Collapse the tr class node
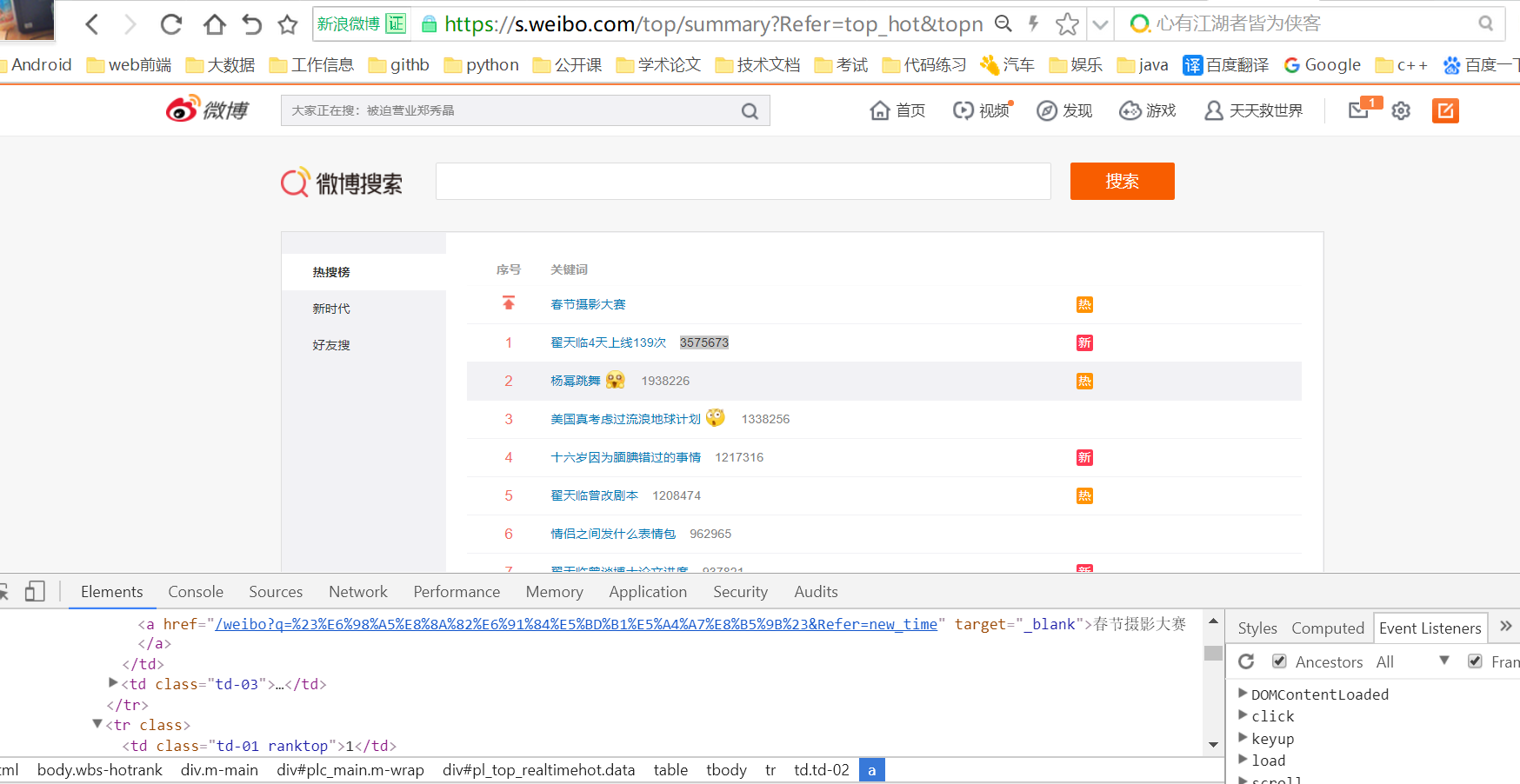This screenshot has height=784, width=1520. 97,724
